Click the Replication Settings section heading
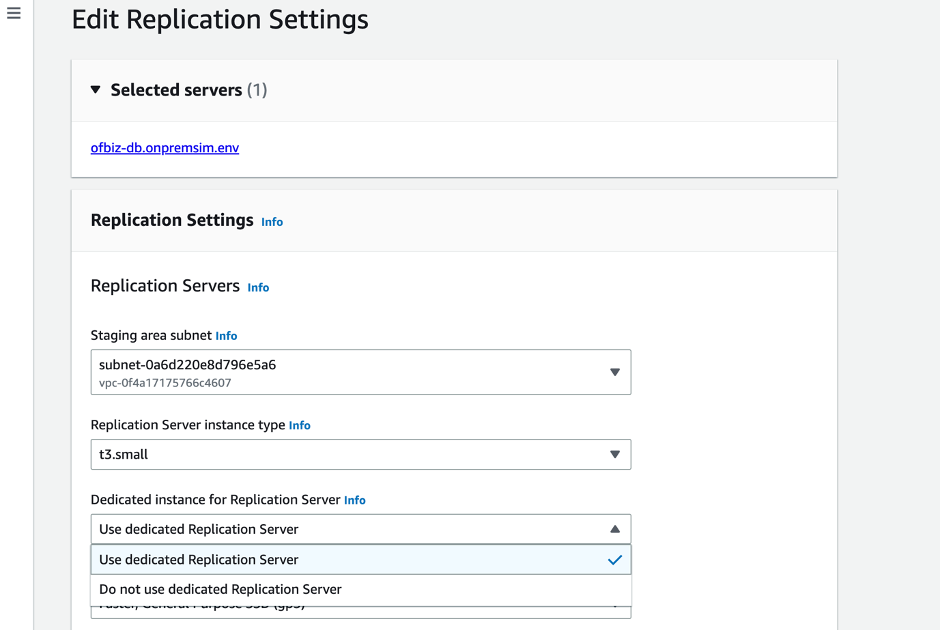 pos(172,220)
